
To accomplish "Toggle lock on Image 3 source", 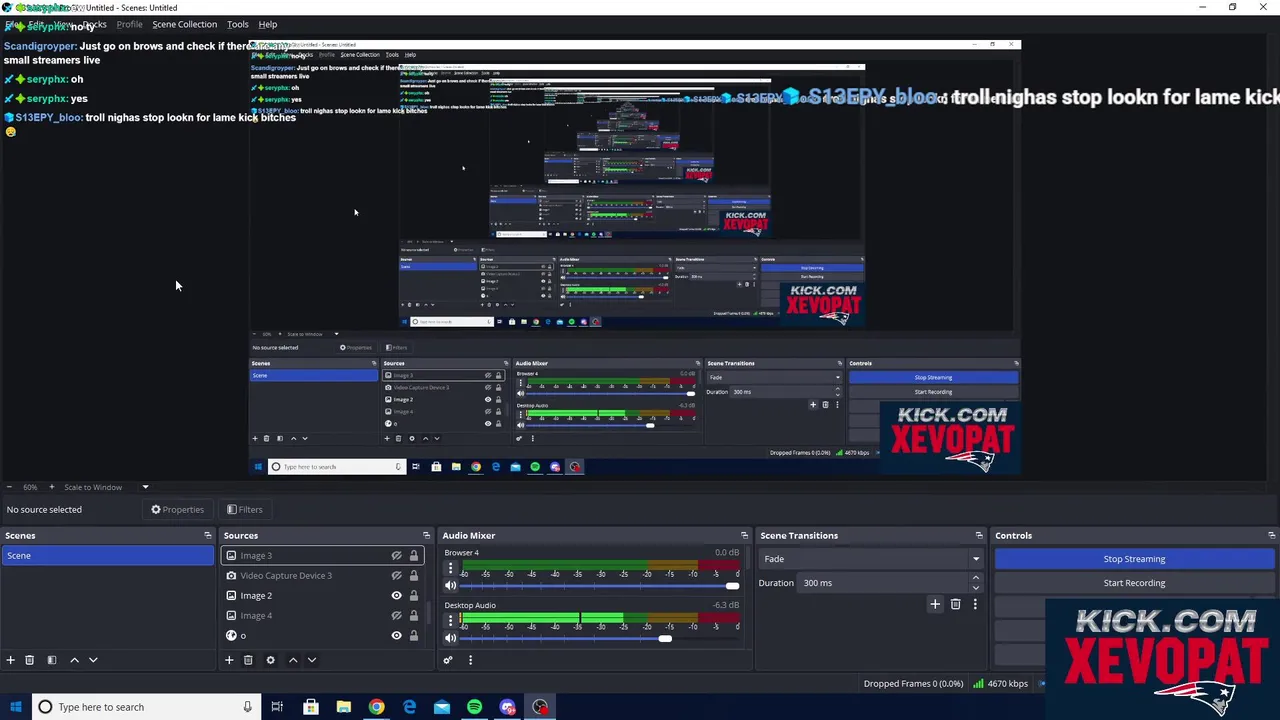I will 413,556.
